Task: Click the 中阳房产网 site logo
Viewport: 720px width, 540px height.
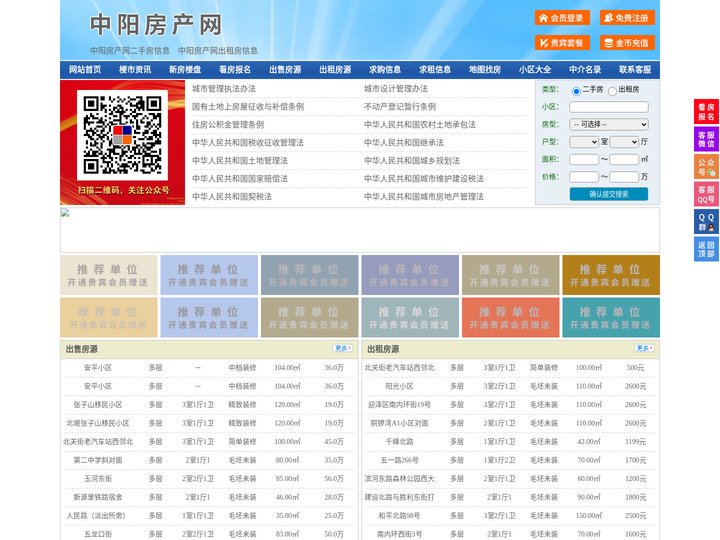Action: coord(156,25)
